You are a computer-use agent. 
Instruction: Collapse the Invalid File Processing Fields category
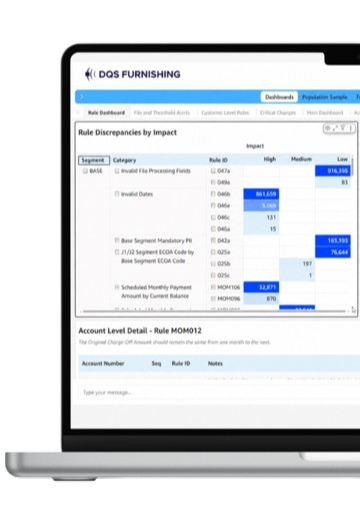tap(117, 171)
